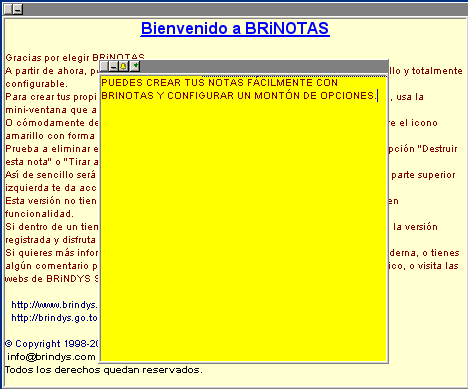
Task: Minimize the yellow note window
Action: pyautogui.click(x=114, y=67)
